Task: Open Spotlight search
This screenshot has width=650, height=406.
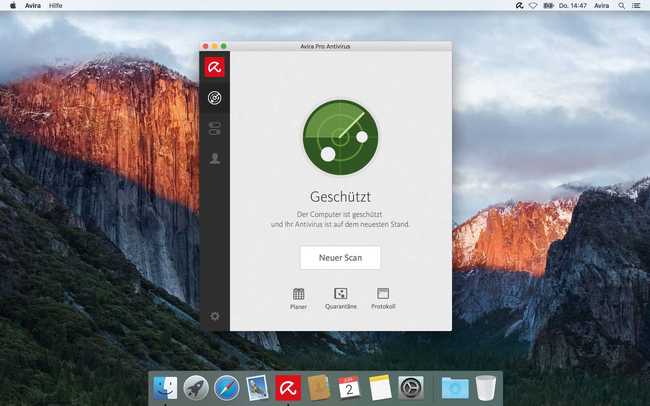Action: pos(621,5)
